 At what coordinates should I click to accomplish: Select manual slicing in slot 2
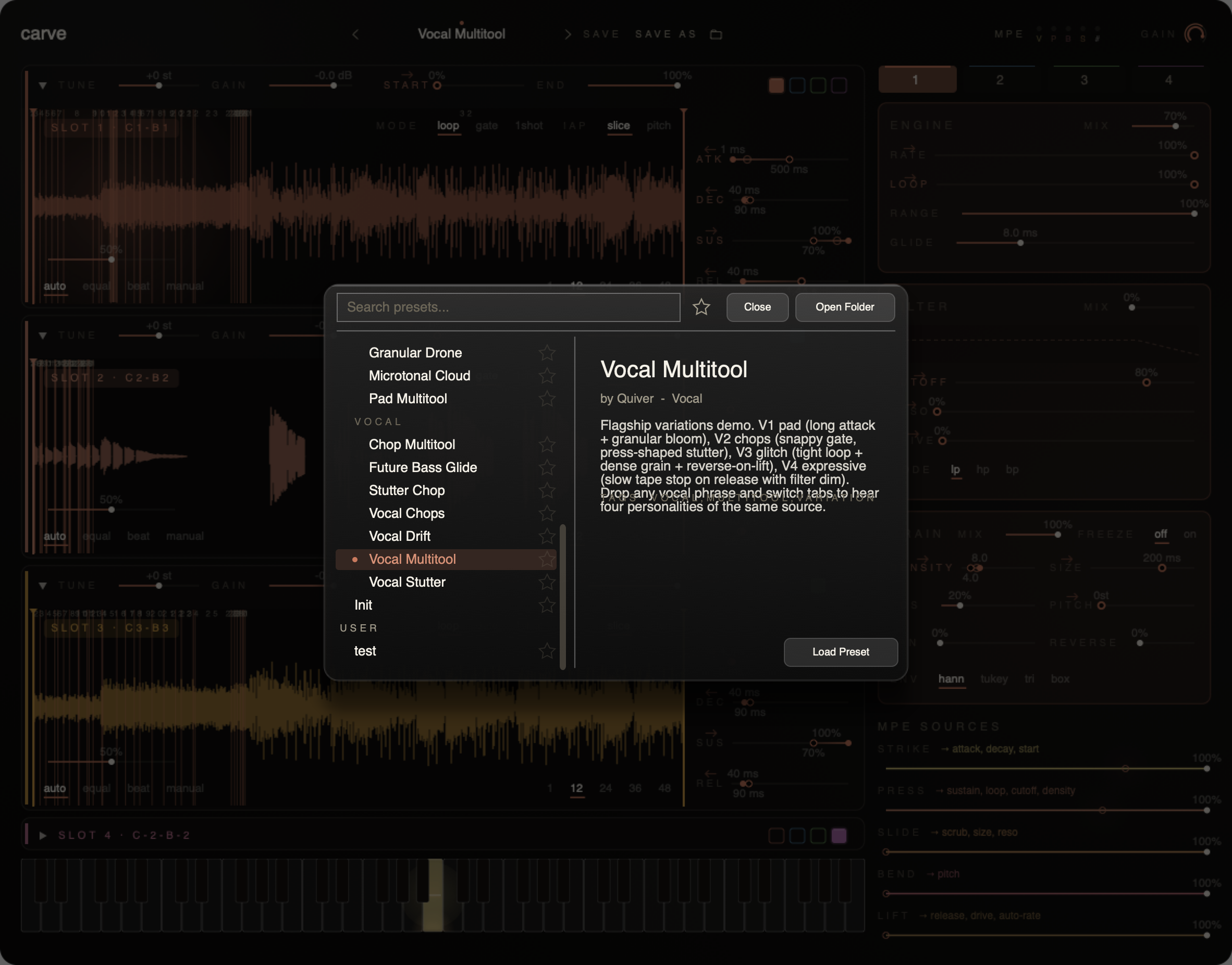coord(185,536)
